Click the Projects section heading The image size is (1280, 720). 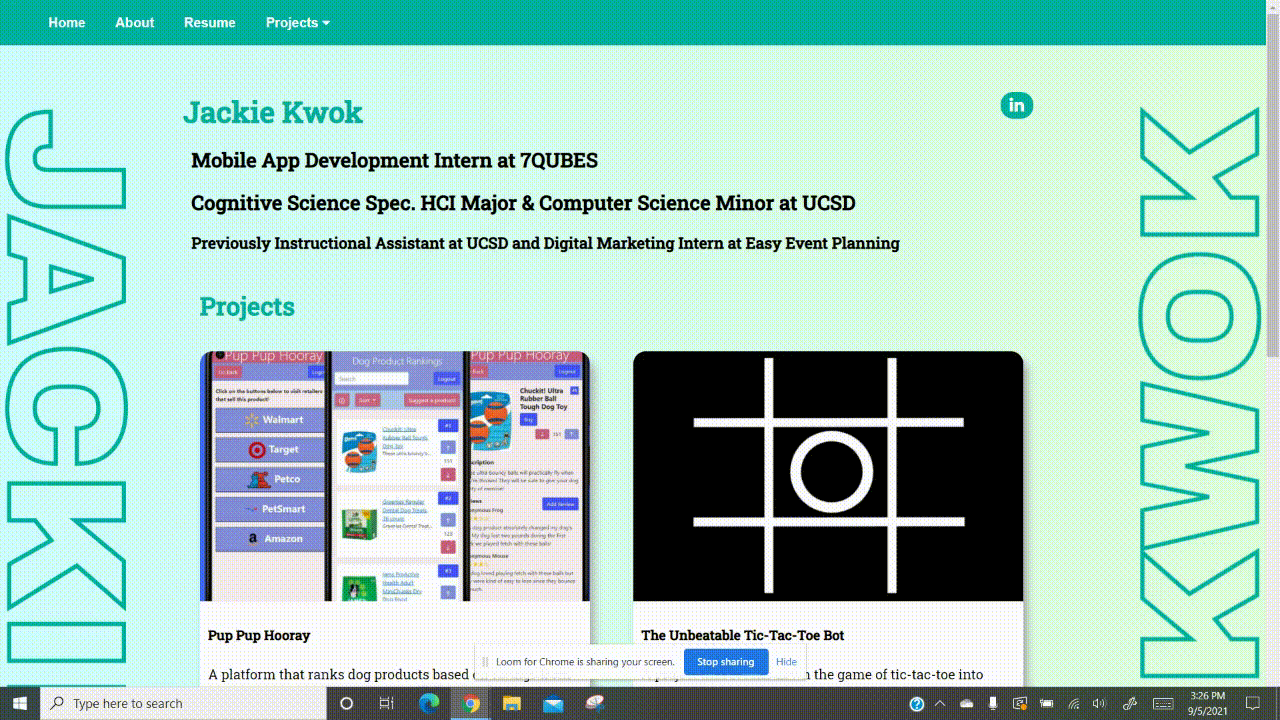click(247, 306)
